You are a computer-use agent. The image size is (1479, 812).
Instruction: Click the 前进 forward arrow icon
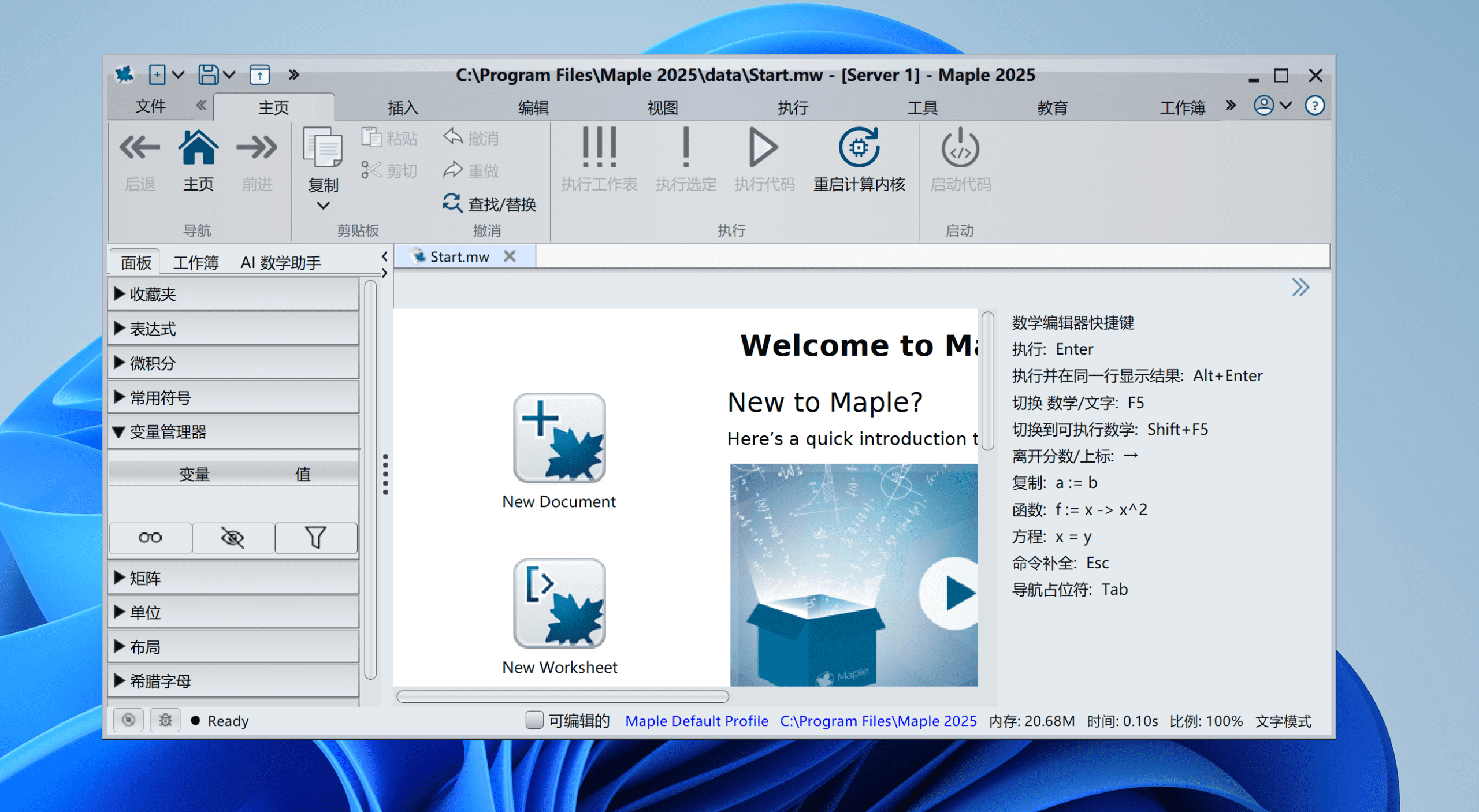pos(257,147)
